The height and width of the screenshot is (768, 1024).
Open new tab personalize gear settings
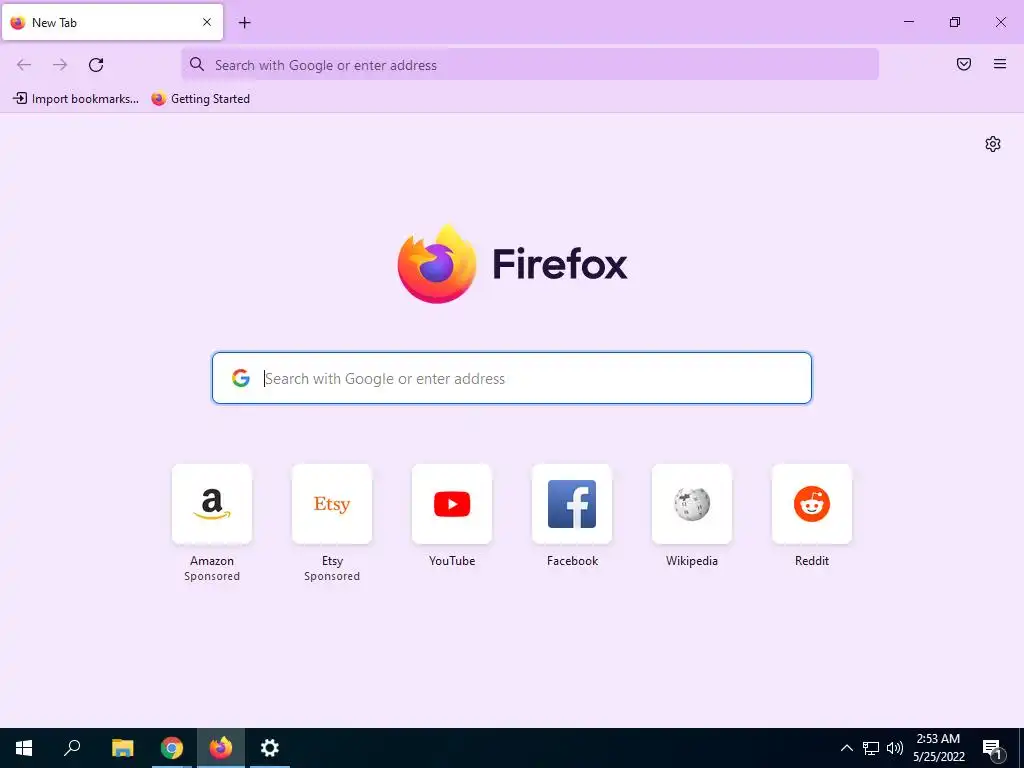[993, 144]
